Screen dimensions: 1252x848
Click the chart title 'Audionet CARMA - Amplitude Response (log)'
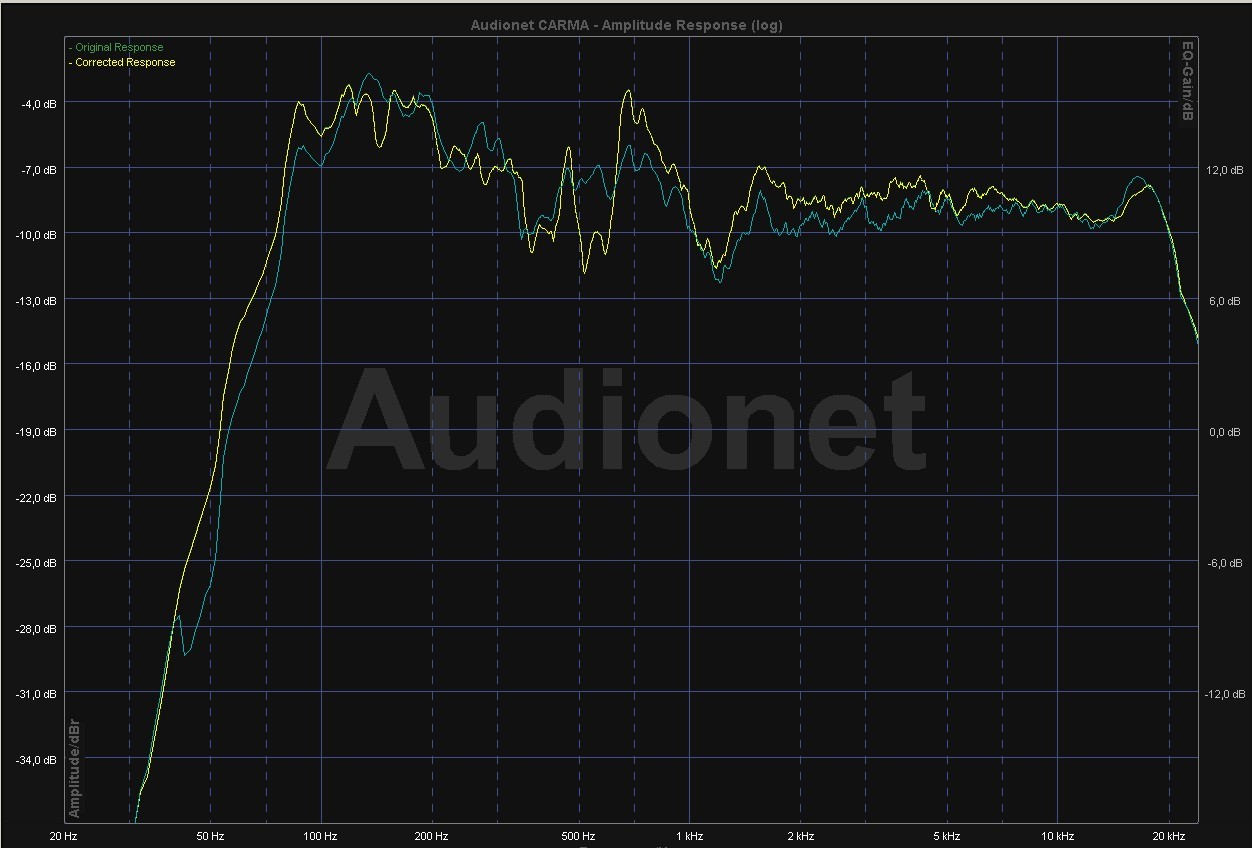click(x=626, y=26)
